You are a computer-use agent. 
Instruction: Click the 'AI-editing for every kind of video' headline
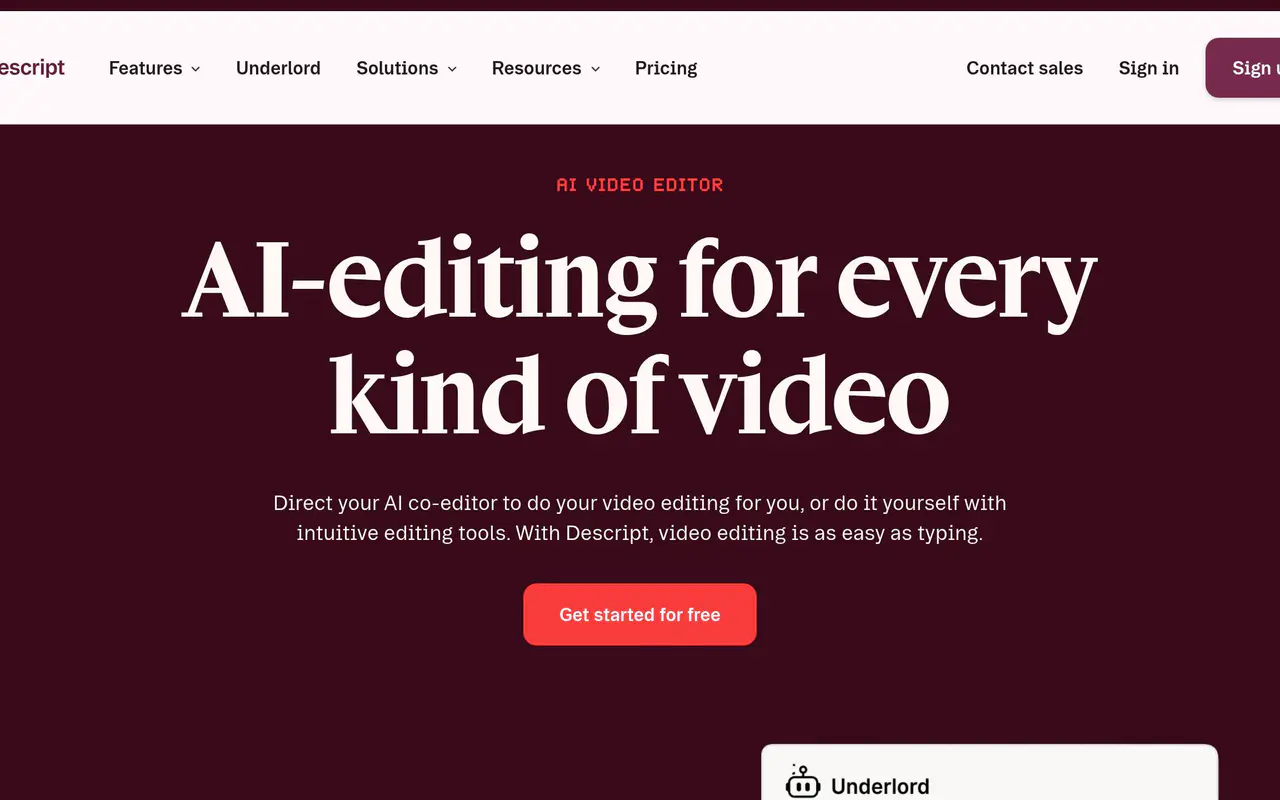click(x=640, y=338)
